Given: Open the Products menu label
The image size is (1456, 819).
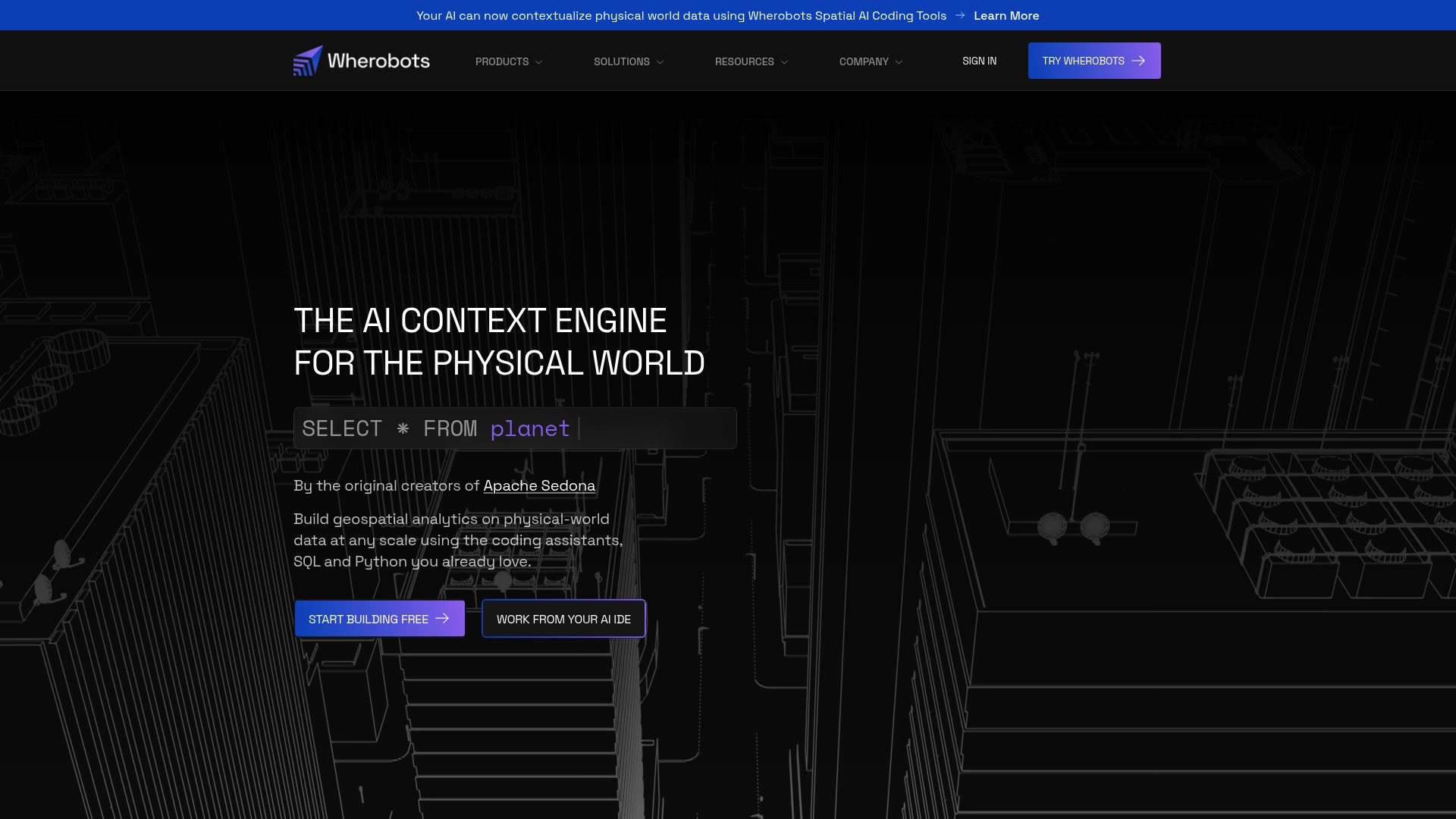Looking at the screenshot, I should point(501,61).
